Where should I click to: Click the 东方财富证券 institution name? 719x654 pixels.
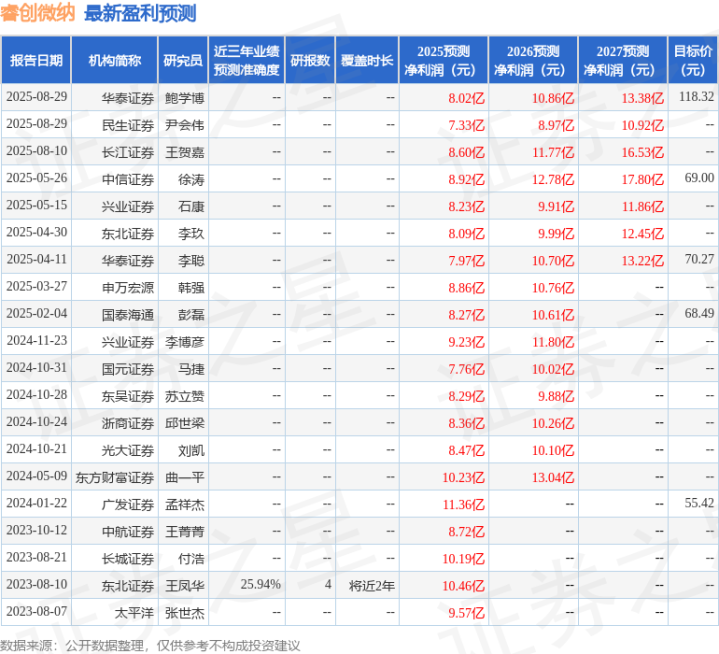(x=118, y=476)
